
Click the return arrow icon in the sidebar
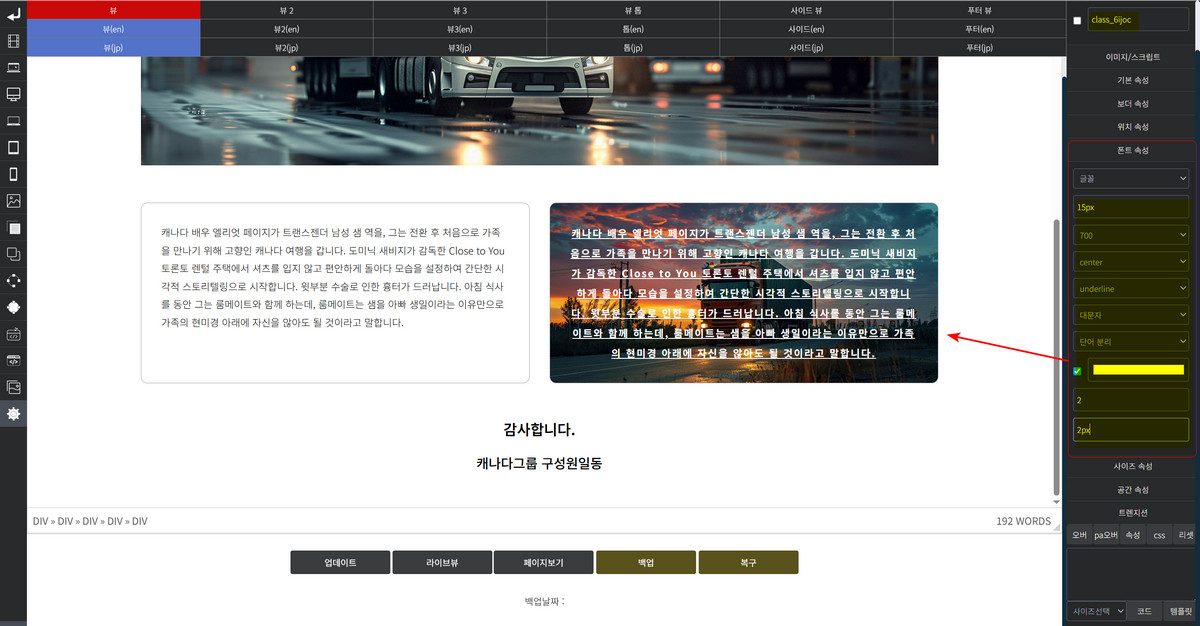pos(13,14)
